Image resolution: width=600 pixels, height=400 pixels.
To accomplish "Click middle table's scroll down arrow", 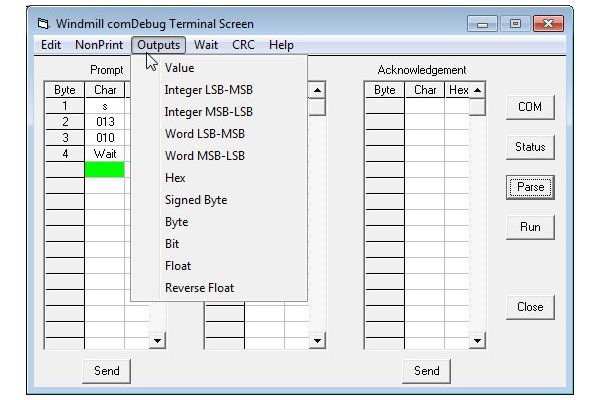I will coord(317,340).
